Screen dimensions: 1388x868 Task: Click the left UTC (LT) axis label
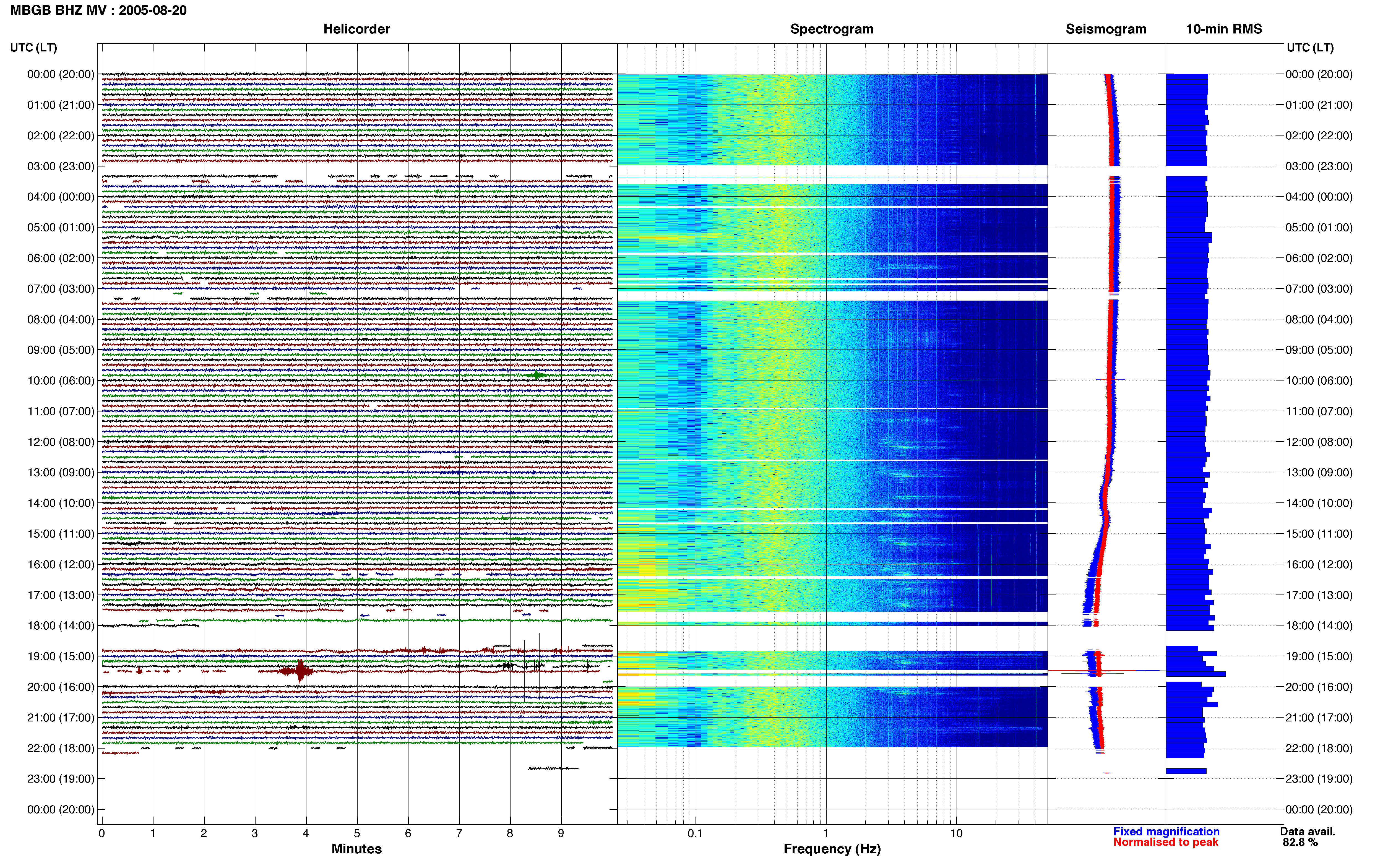(33, 48)
